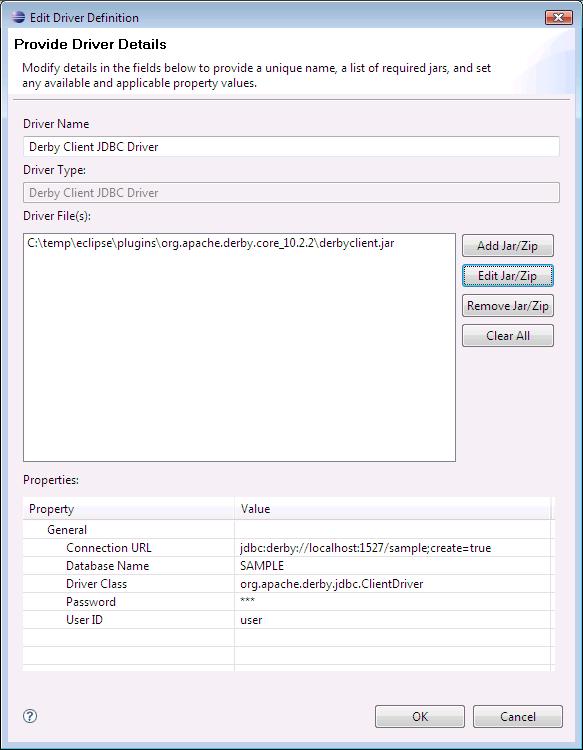The image size is (583, 750).
Task: Remove the selected jar with Remove Jar/Zip
Action: (x=507, y=306)
